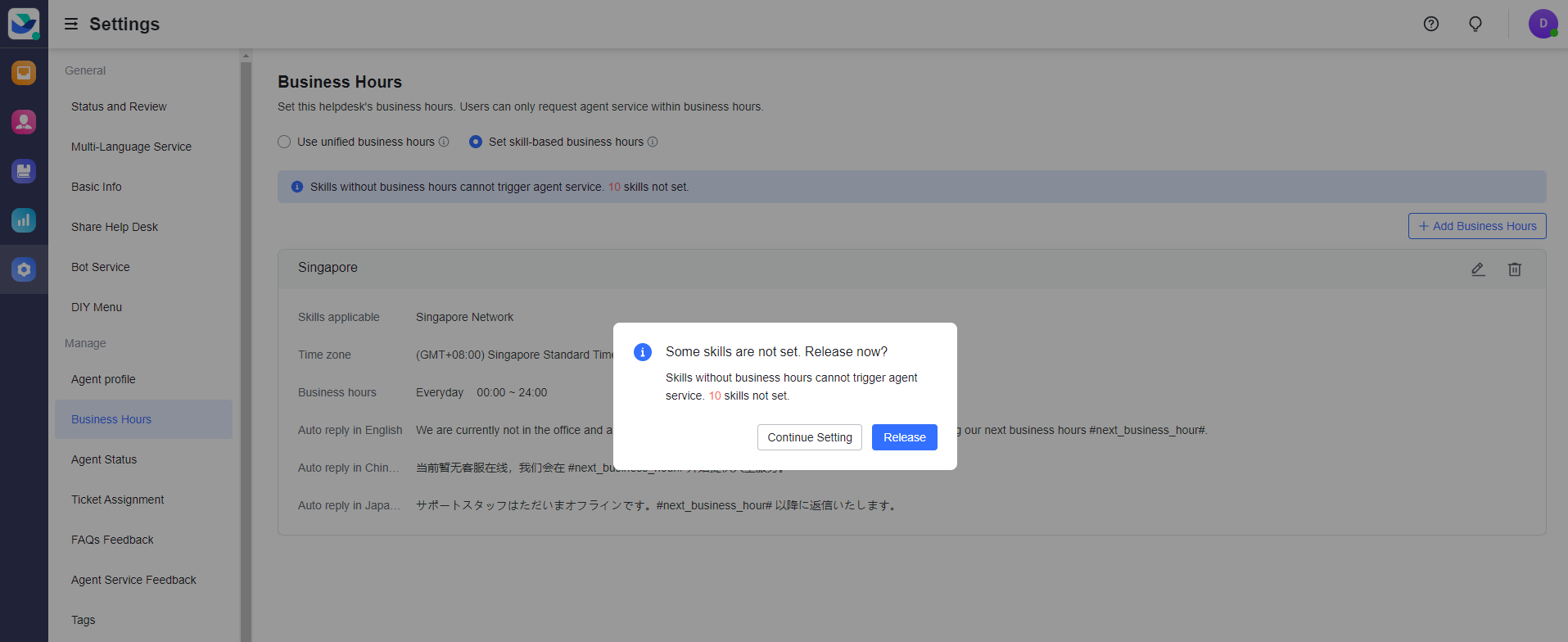Select Set skill-based business hours option

click(x=475, y=142)
